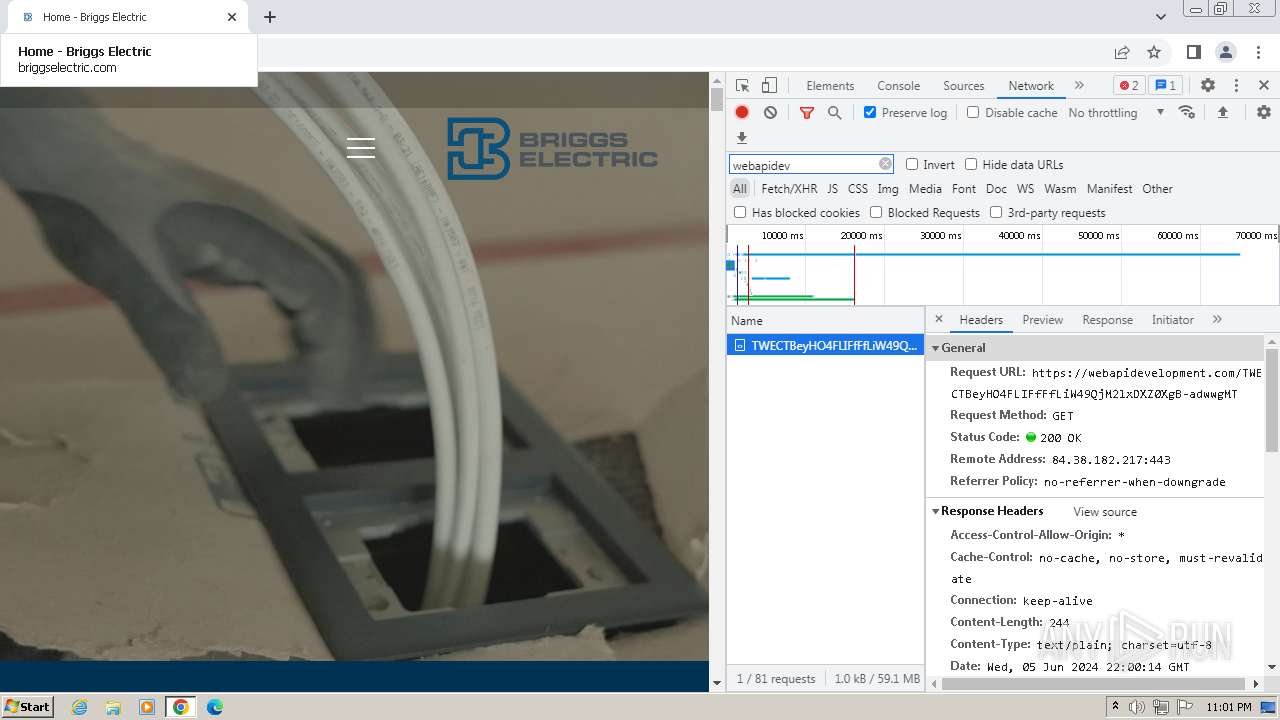Show more request detail tabs chevron
Viewport: 1280px width, 720px height.
(x=1217, y=319)
